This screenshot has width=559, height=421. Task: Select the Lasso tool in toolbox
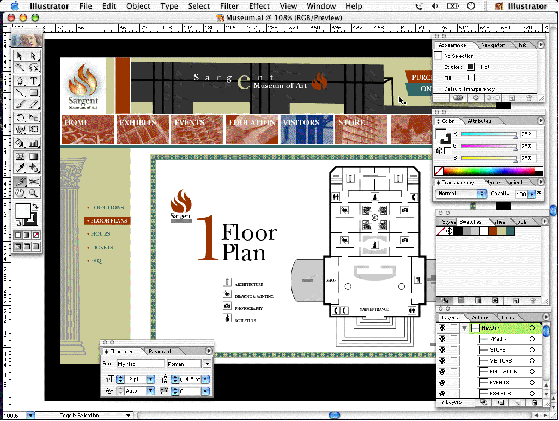click(x=34, y=68)
